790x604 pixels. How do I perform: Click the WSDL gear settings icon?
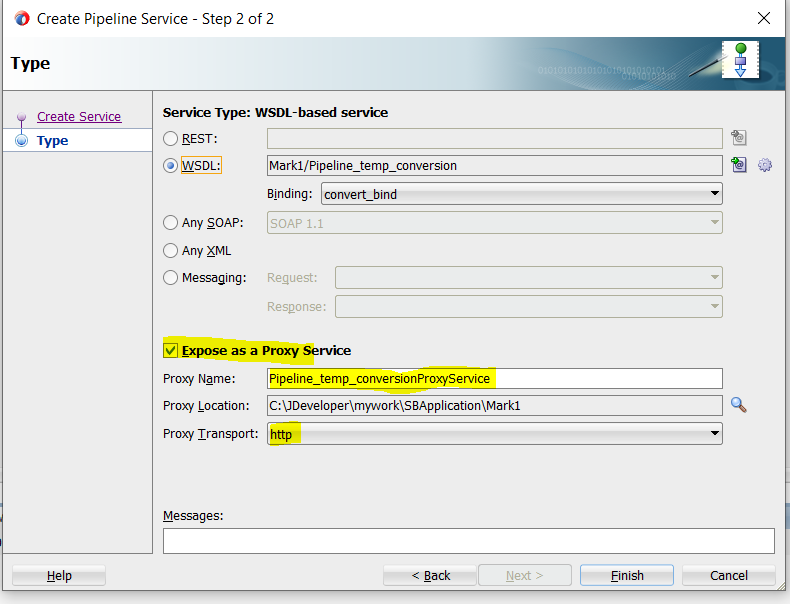pyautogui.click(x=765, y=165)
